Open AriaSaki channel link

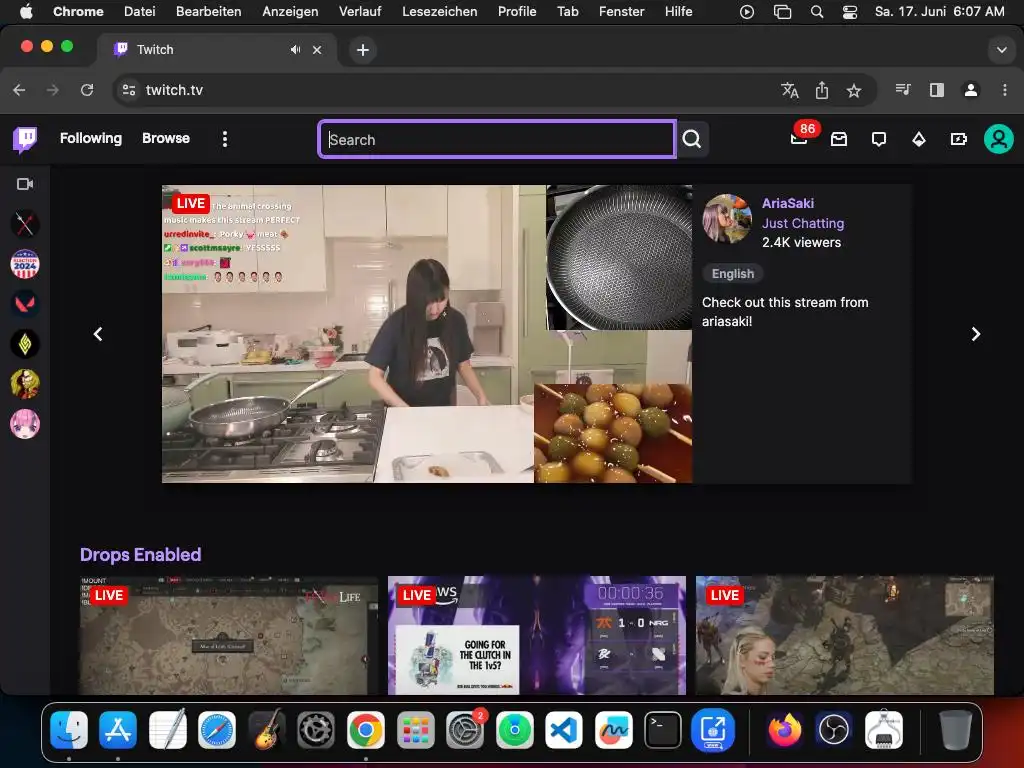pos(788,203)
